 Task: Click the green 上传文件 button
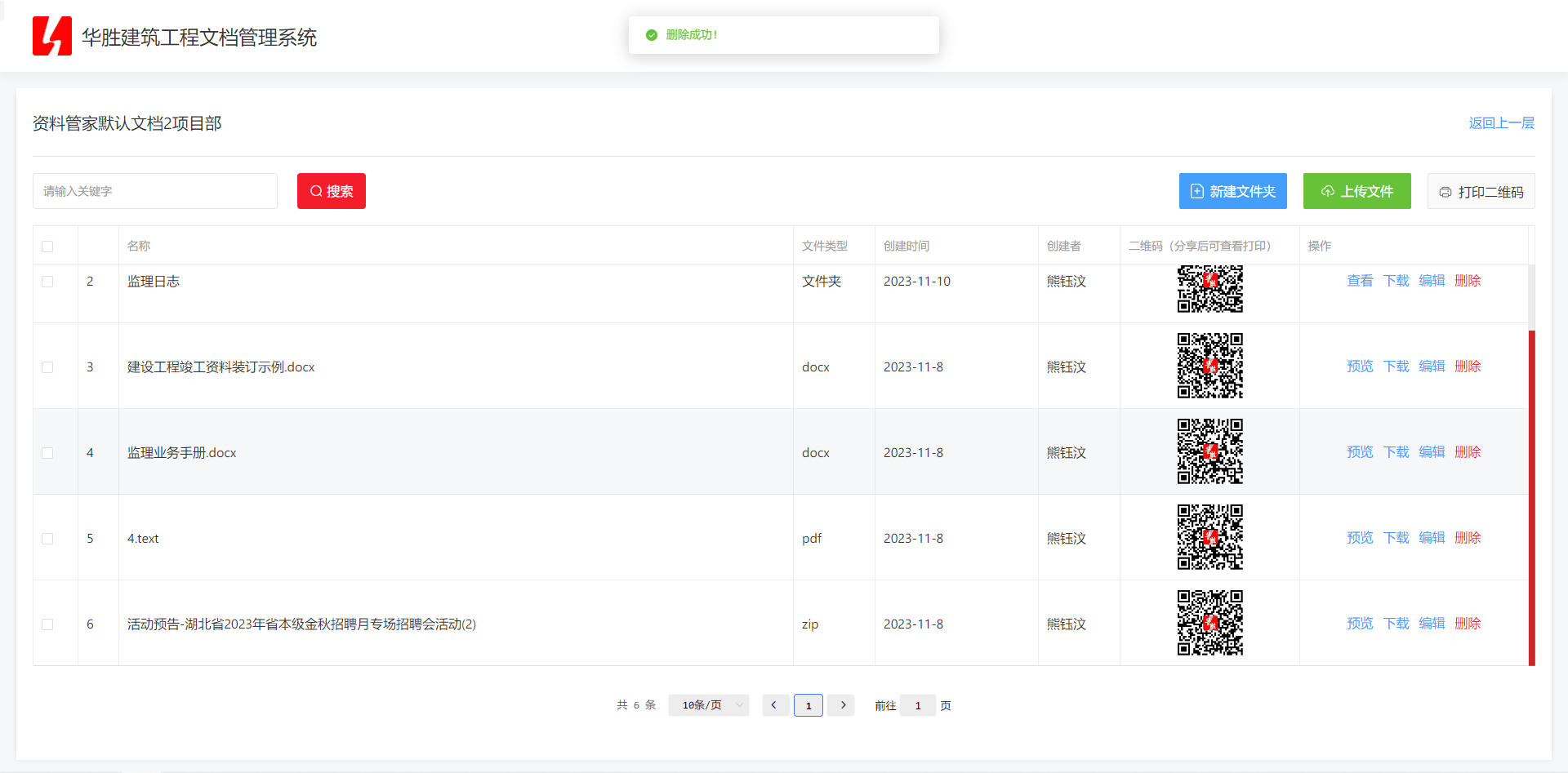(1357, 191)
